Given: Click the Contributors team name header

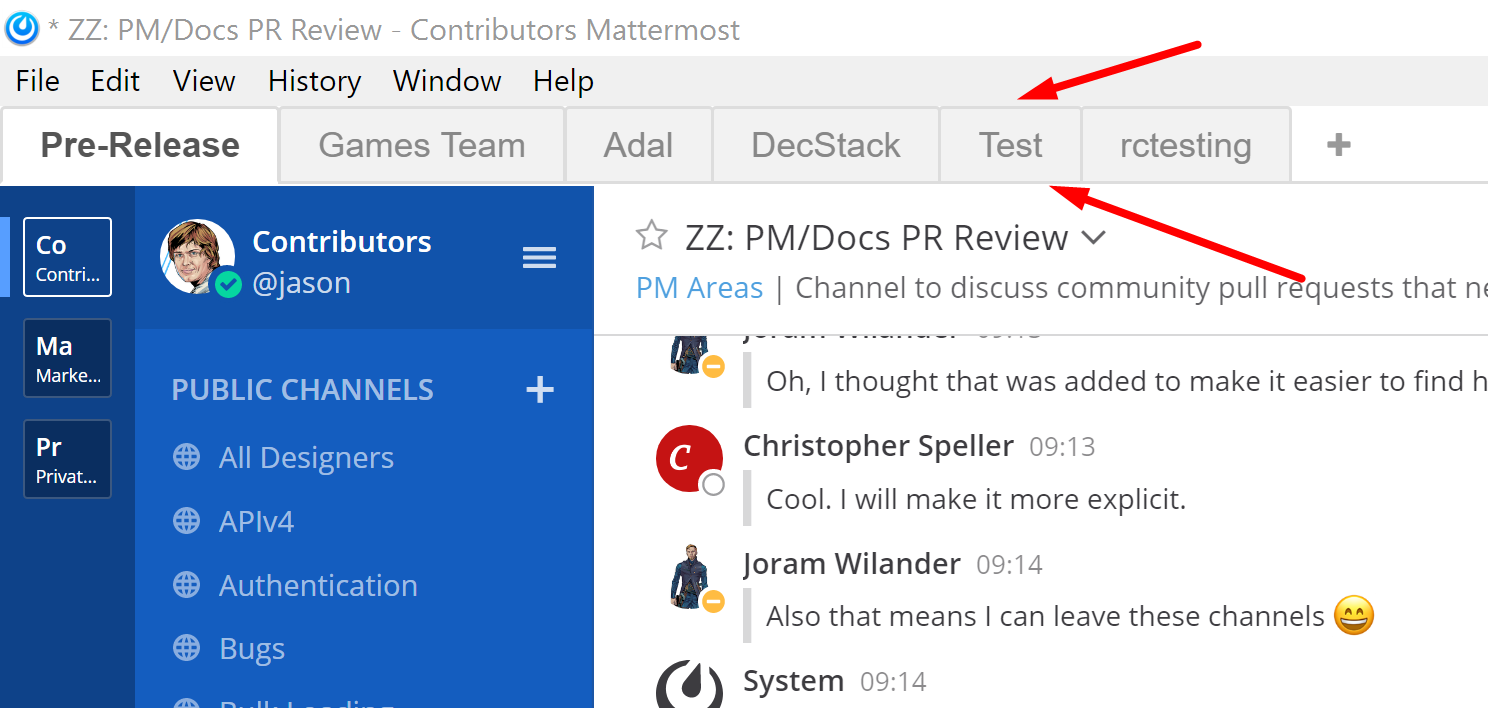Looking at the screenshot, I should tap(342, 241).
